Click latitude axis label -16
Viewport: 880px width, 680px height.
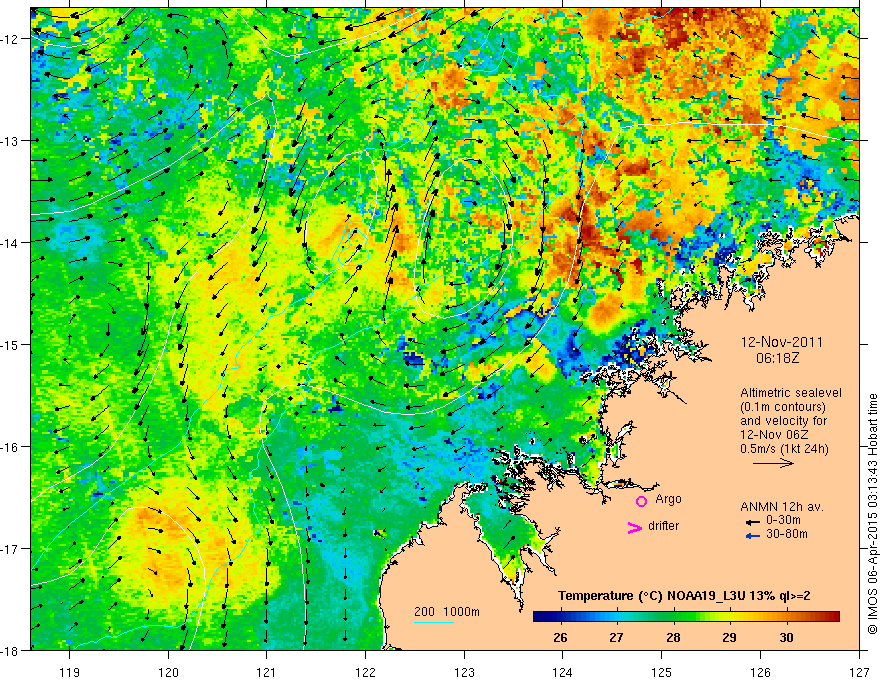pyautogui.click(x=10, y=447)
